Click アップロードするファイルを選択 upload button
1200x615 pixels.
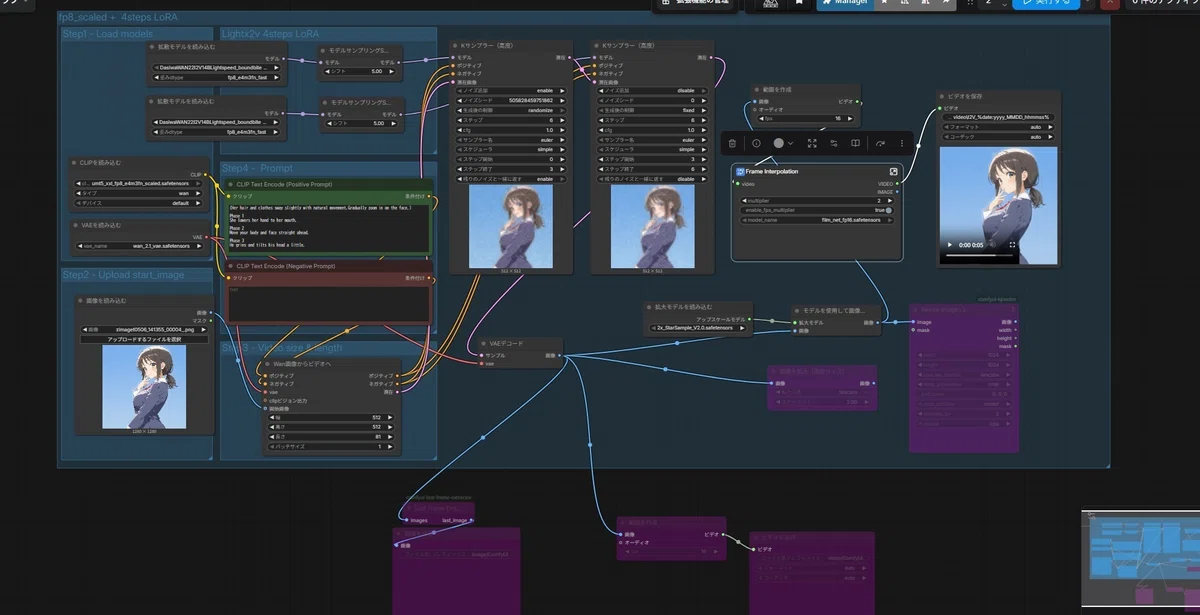tap(144, 340)
